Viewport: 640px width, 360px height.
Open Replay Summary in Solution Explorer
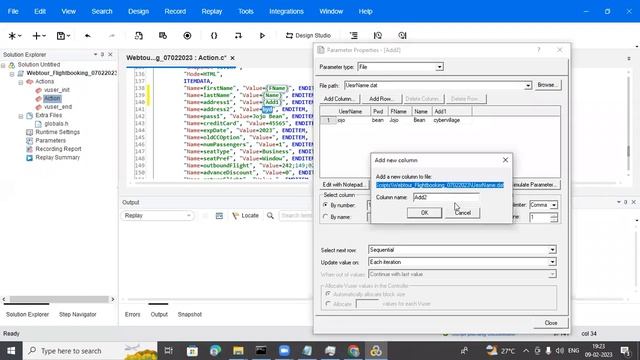point(58,158)
